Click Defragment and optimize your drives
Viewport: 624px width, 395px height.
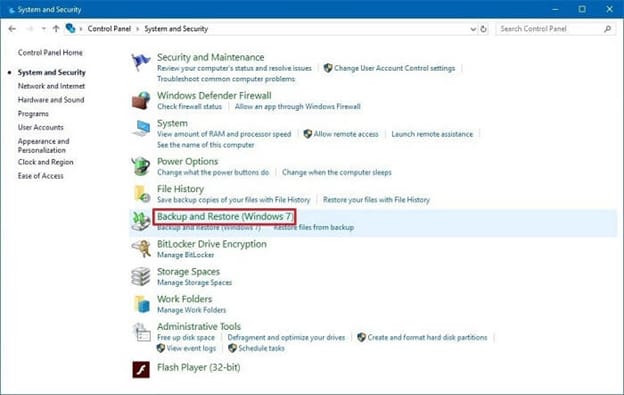[x=287, y=337]
